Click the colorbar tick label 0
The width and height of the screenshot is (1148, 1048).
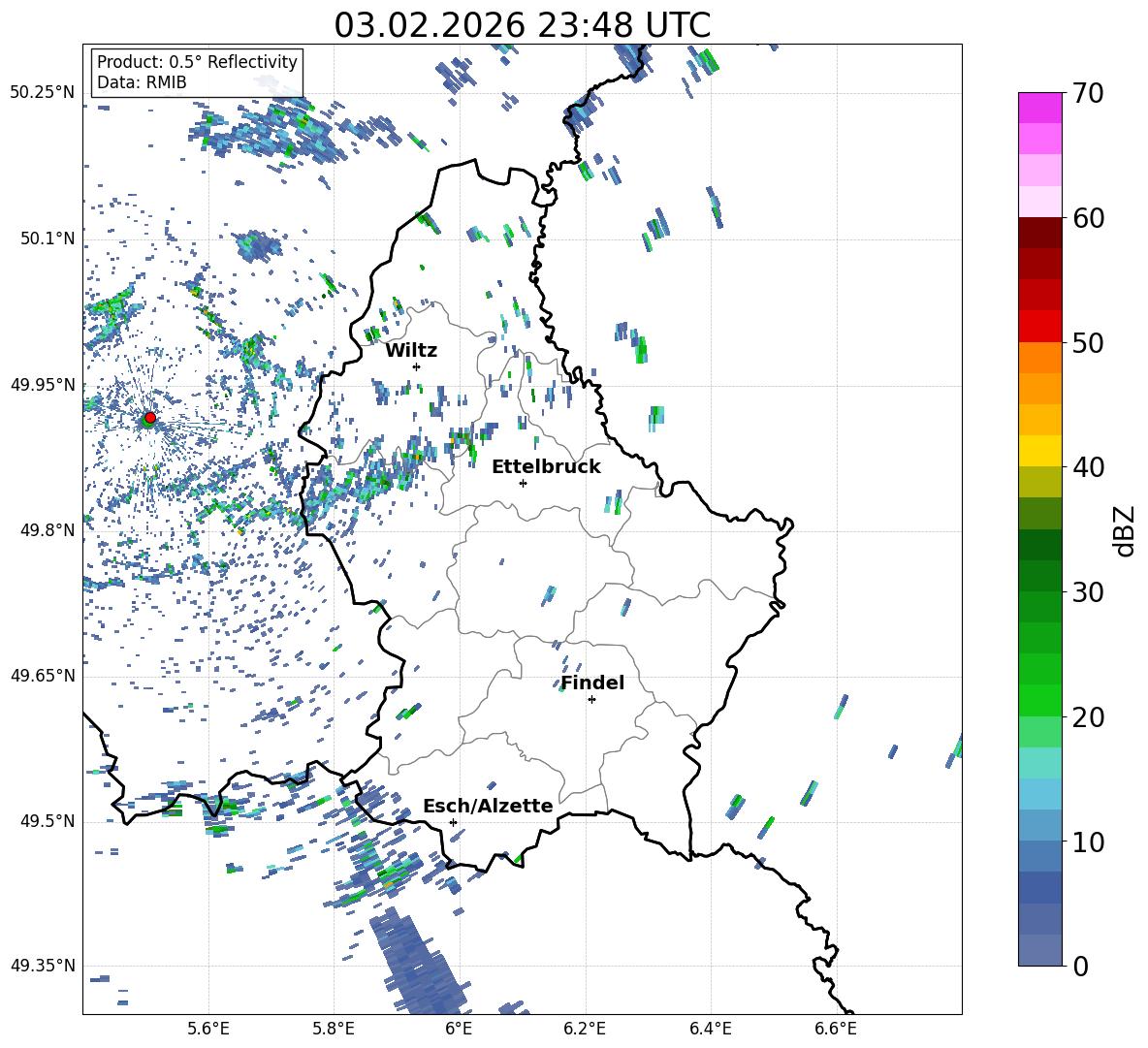point(1080,966)
